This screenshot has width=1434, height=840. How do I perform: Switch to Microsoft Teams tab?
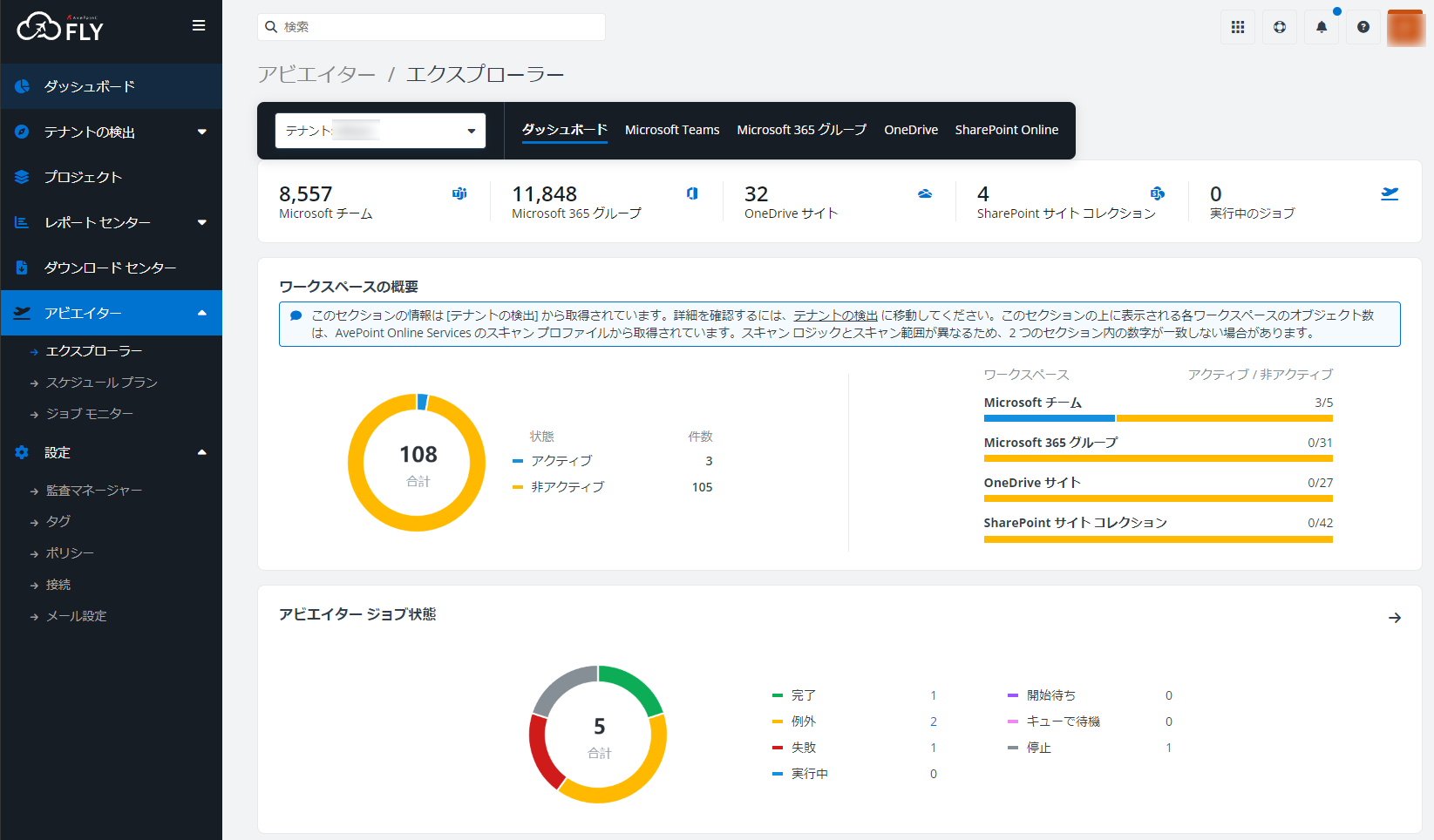(672, 130)
